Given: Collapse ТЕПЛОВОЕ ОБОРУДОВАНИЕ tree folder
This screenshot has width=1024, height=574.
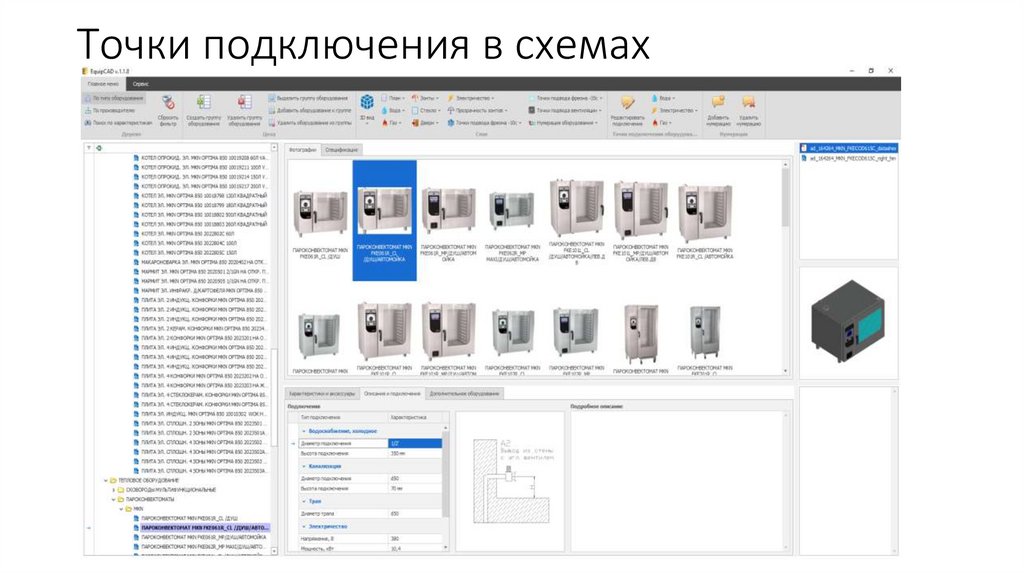Looking at the screenshot, I should pyautogui.click(x=106, y=481).
